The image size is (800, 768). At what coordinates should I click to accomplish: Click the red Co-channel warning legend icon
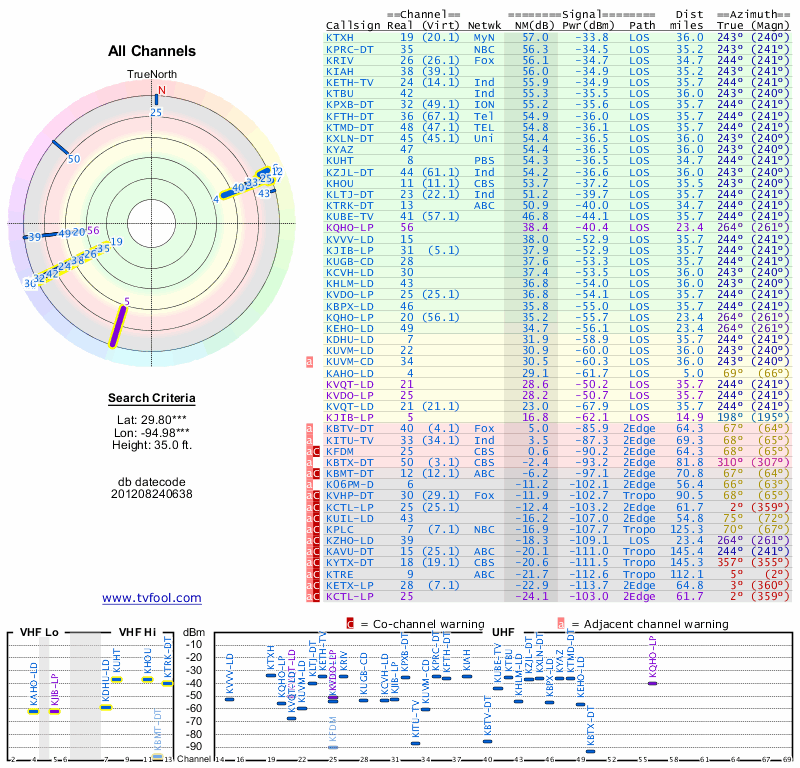click(350, 624)
